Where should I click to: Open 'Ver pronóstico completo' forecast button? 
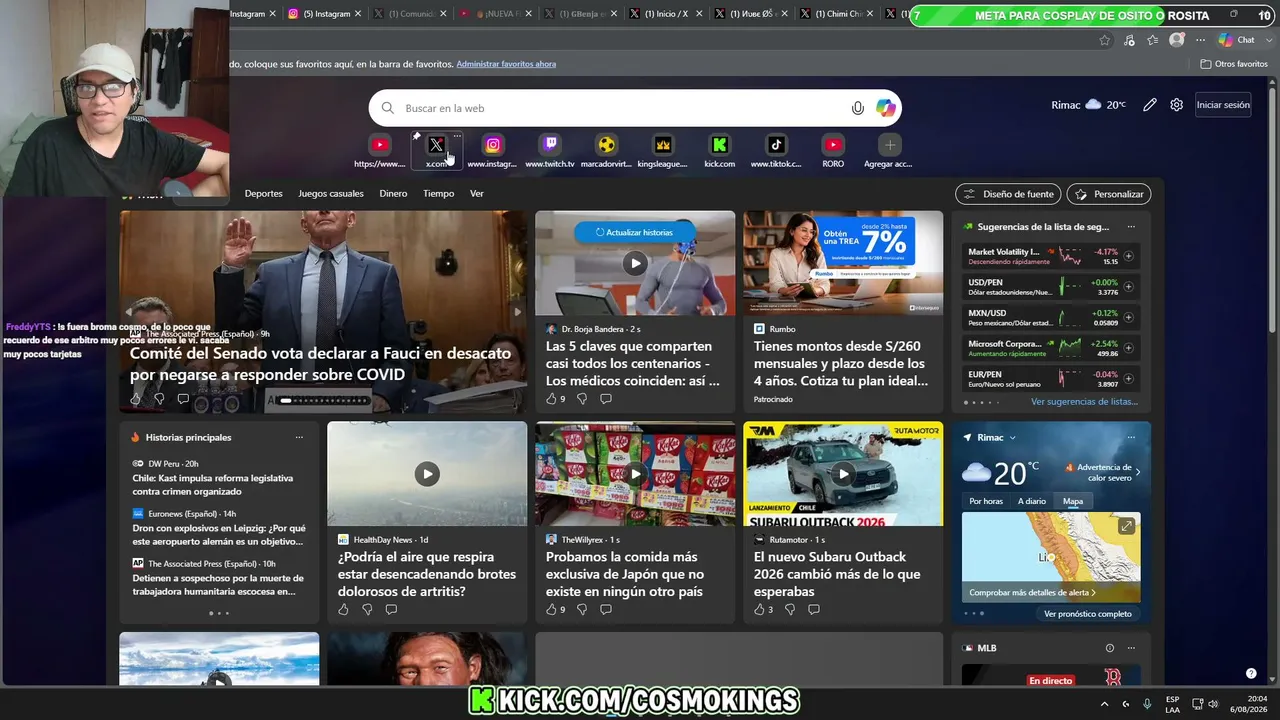point(1088,614)
